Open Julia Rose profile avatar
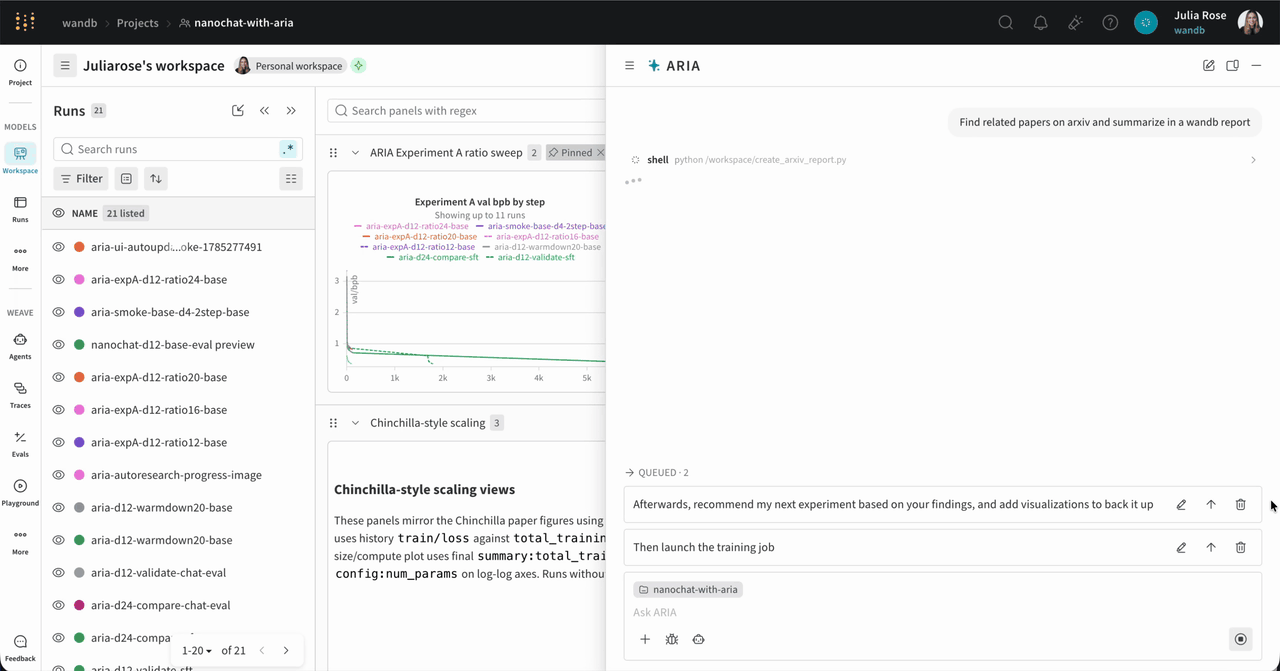The image size is (1280, 671). pyautogui.click(x=1250, y=22)
